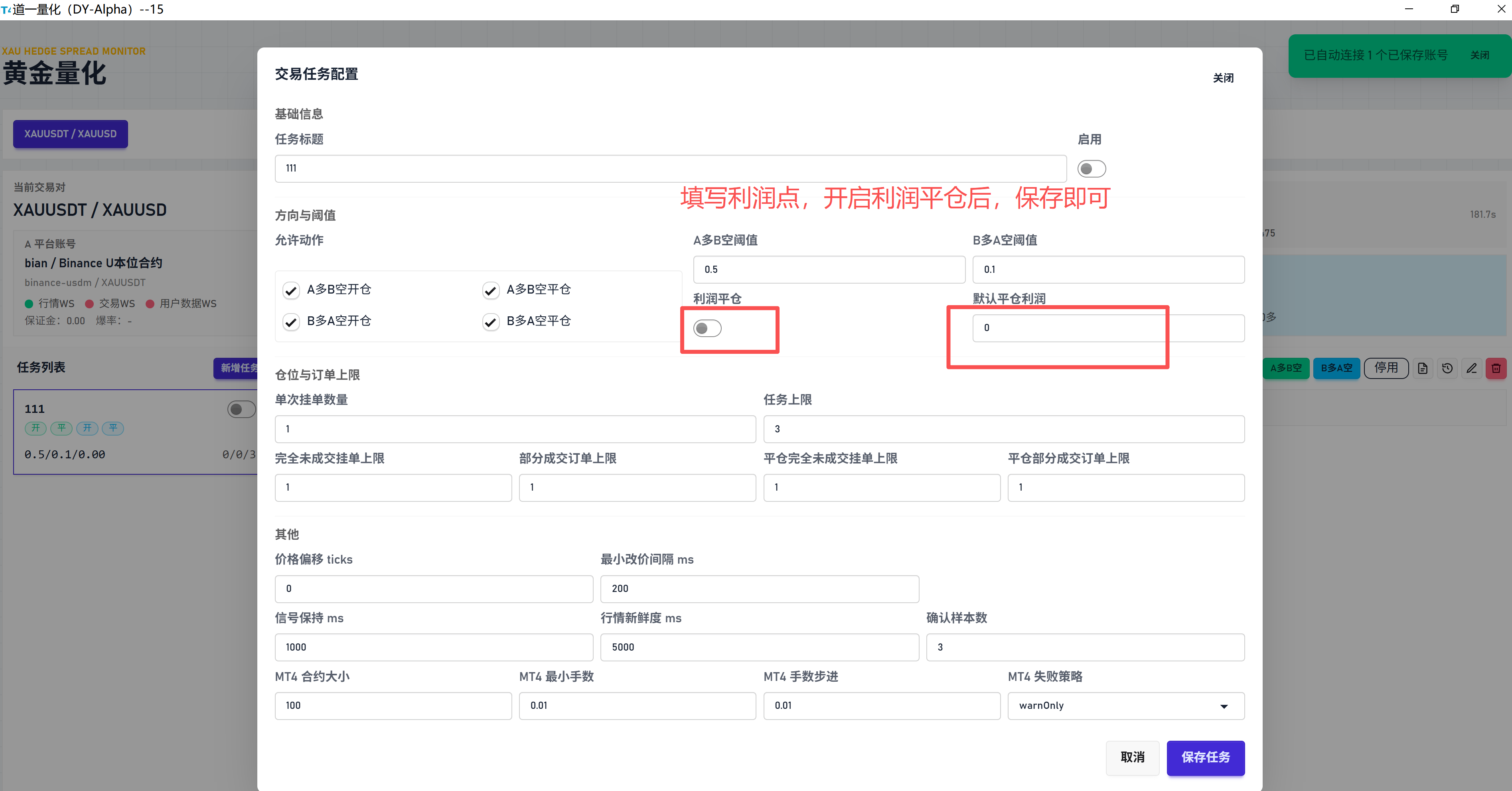
Task: Click the 停用 button
Action: click(x=1386, y=369)
